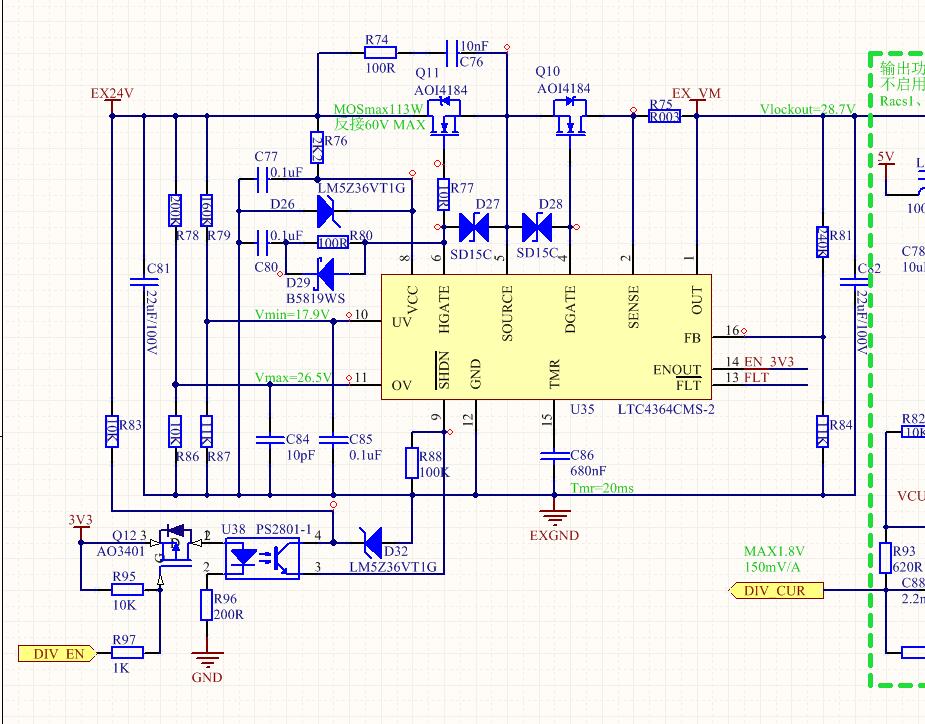925x724 pixels.
Task: Click the SOURCE pin label on U35
Action: click(507, 313)
